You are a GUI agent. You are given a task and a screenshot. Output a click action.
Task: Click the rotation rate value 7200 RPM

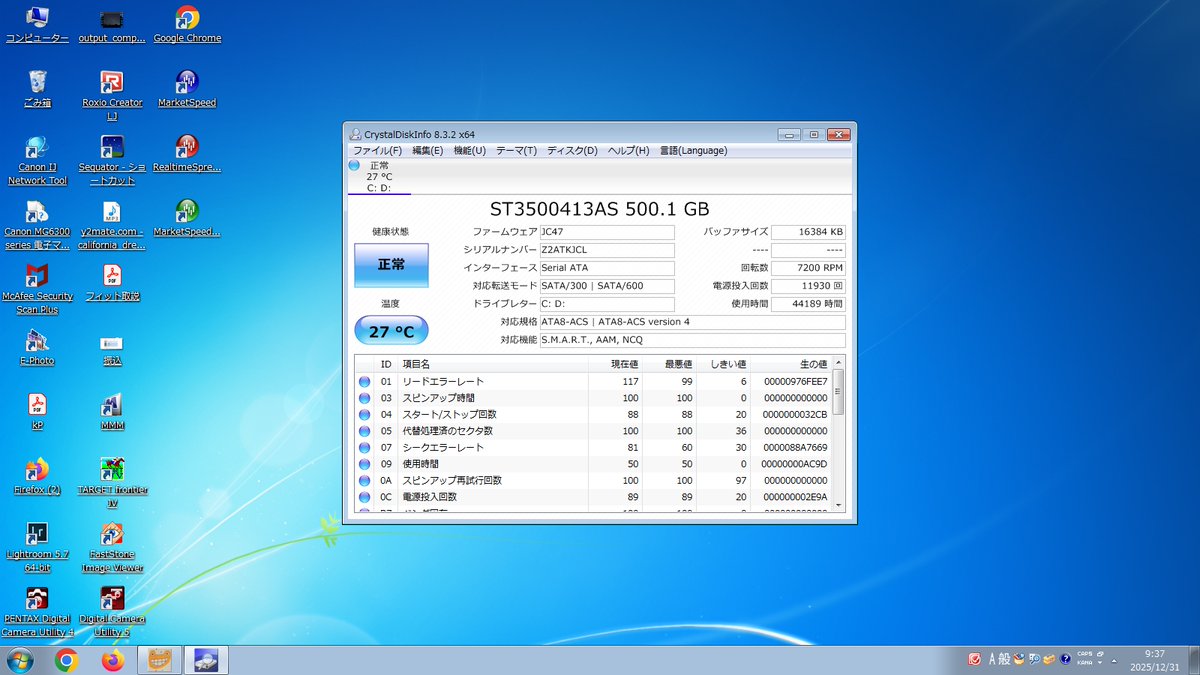pyautogui.click(x=808, y=268)
